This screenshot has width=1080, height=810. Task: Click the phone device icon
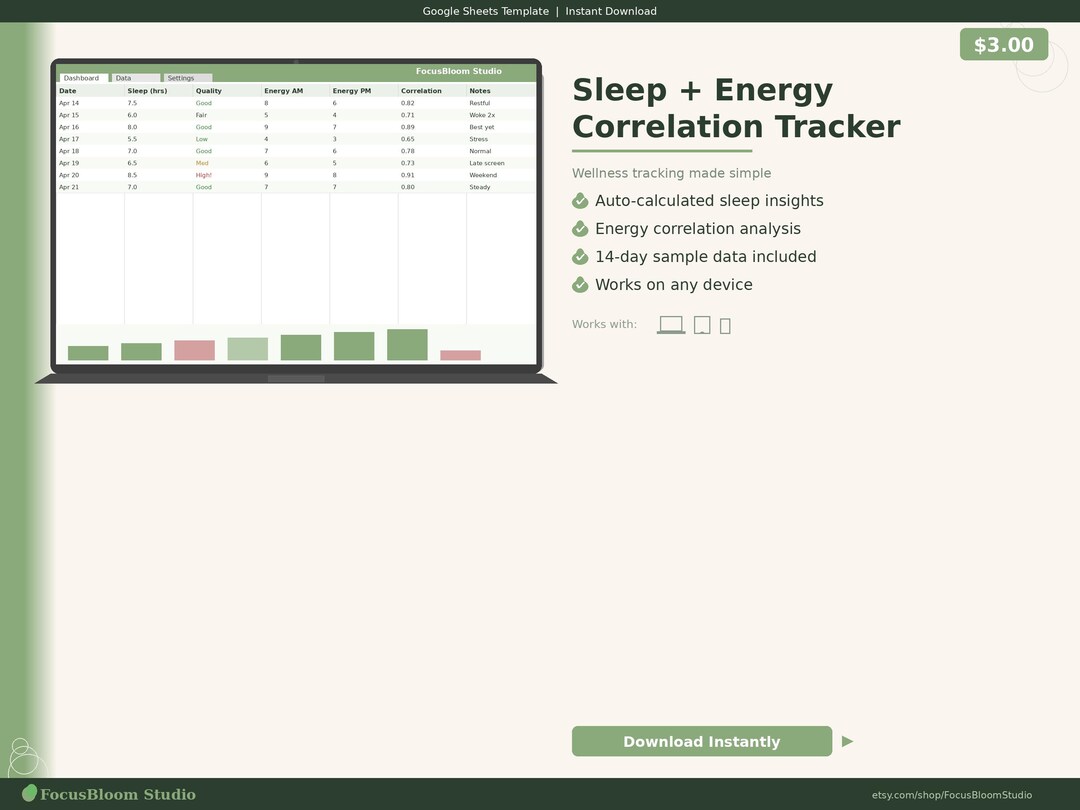tap(725, 326)
